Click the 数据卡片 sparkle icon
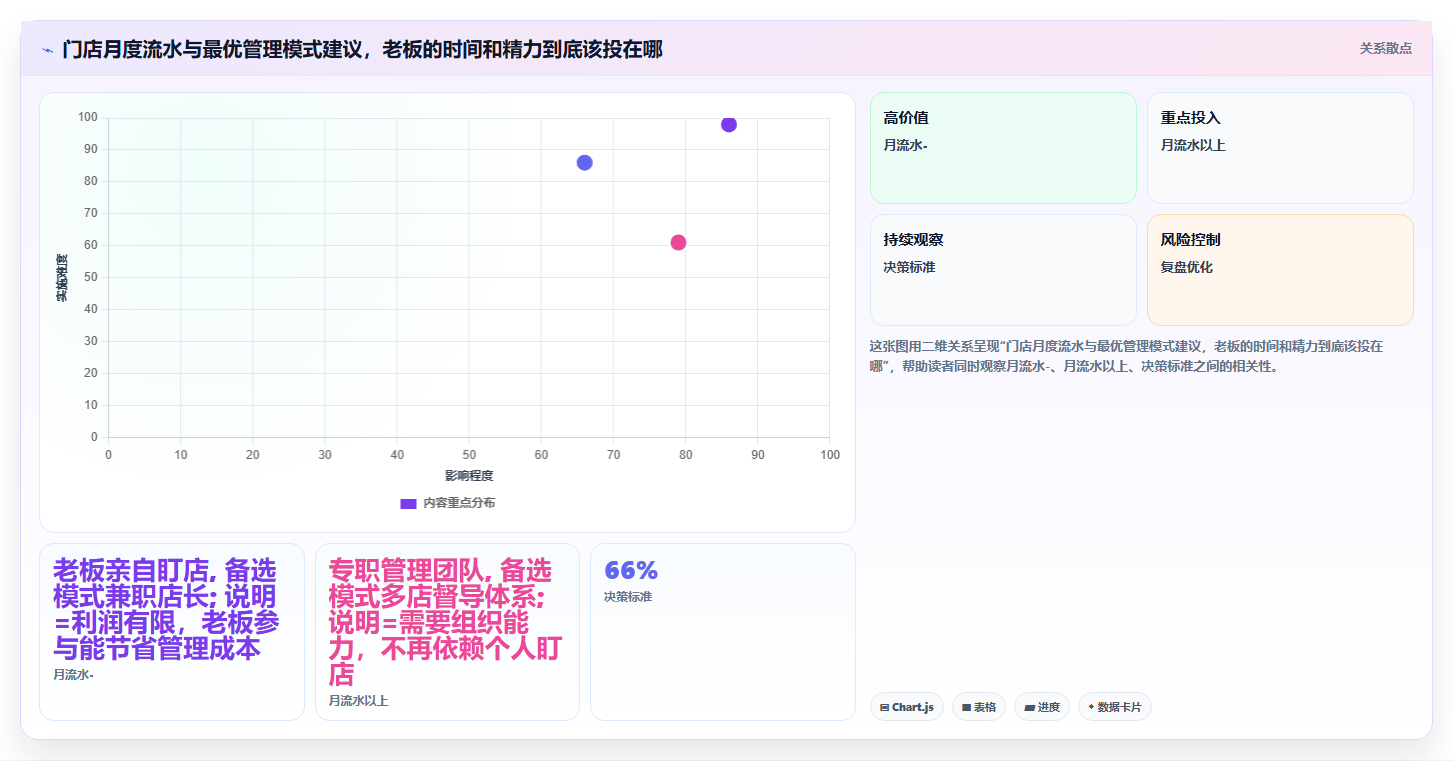This screenshot has width=1453, height=761. pos(1091,707)
